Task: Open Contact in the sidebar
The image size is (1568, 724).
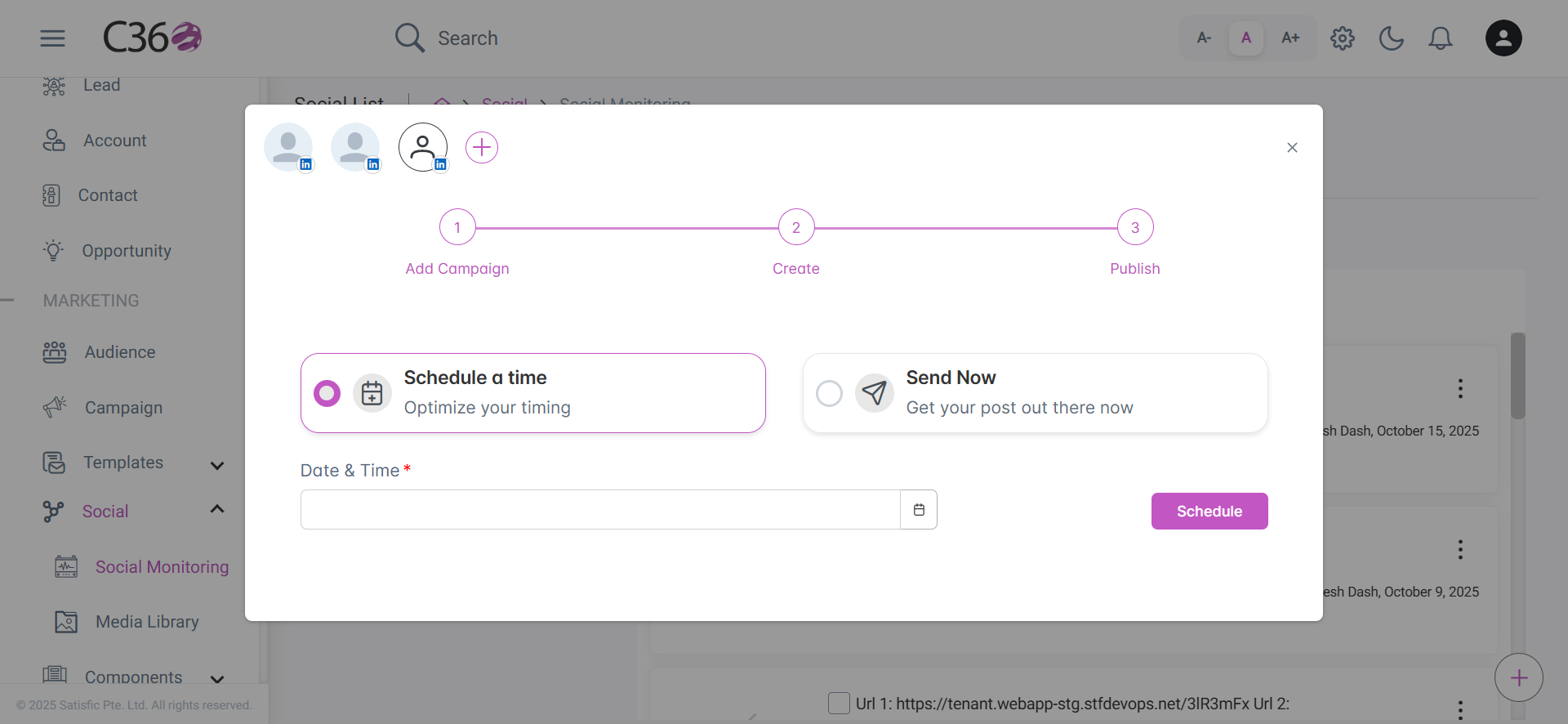Action: (108, 195)
